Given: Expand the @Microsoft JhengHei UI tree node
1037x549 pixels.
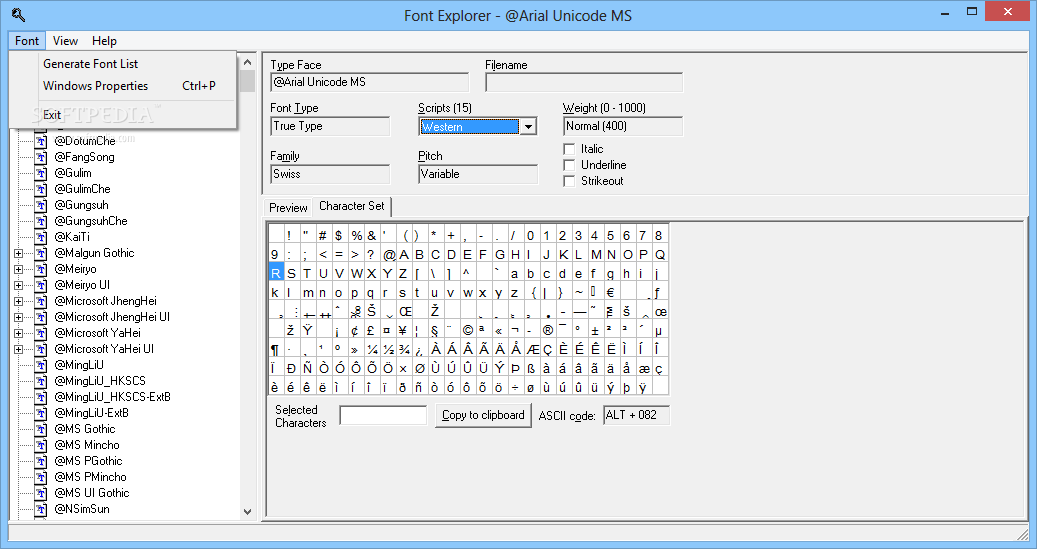Looking at the screenshot, I should point(19,317).
